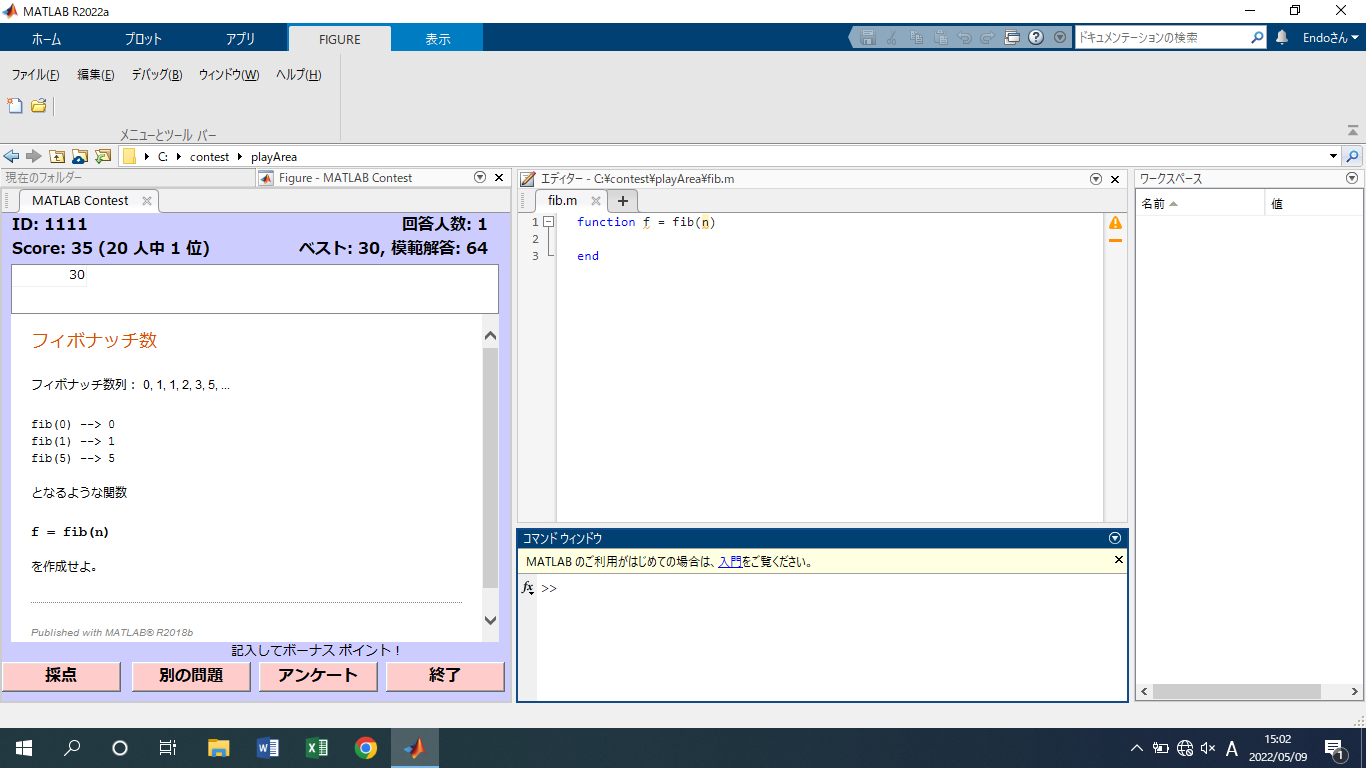Add new editor tab with plus button

tap(622, 201)
